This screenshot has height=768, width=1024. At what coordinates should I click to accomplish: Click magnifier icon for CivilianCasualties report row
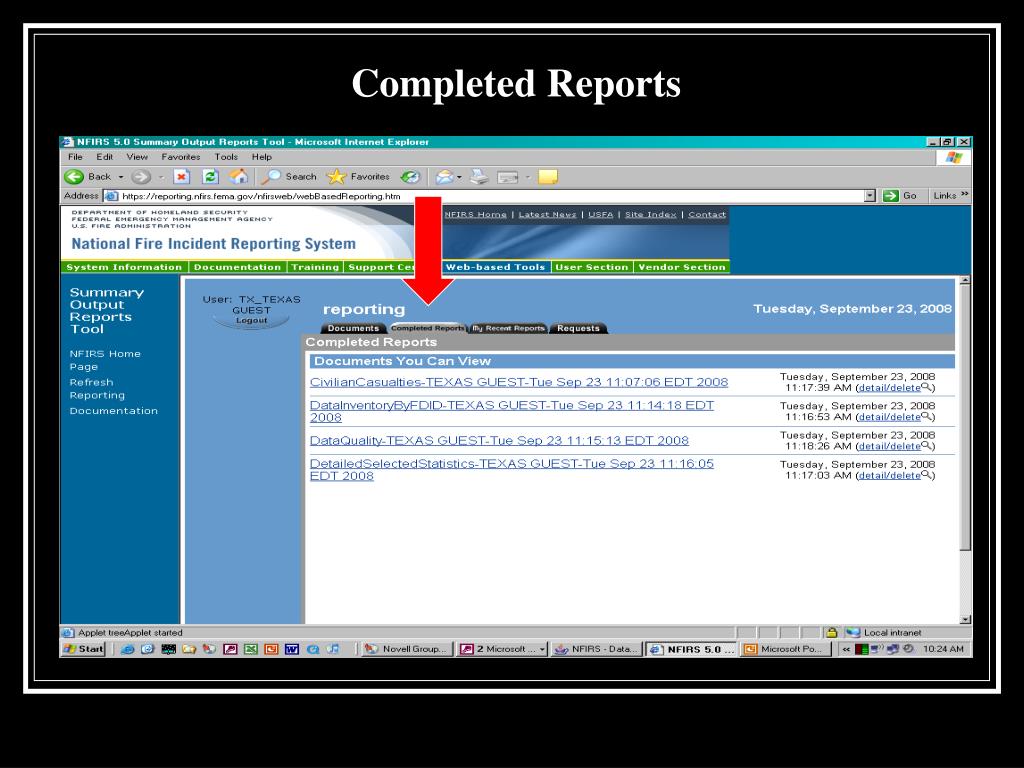pos(926,387)
